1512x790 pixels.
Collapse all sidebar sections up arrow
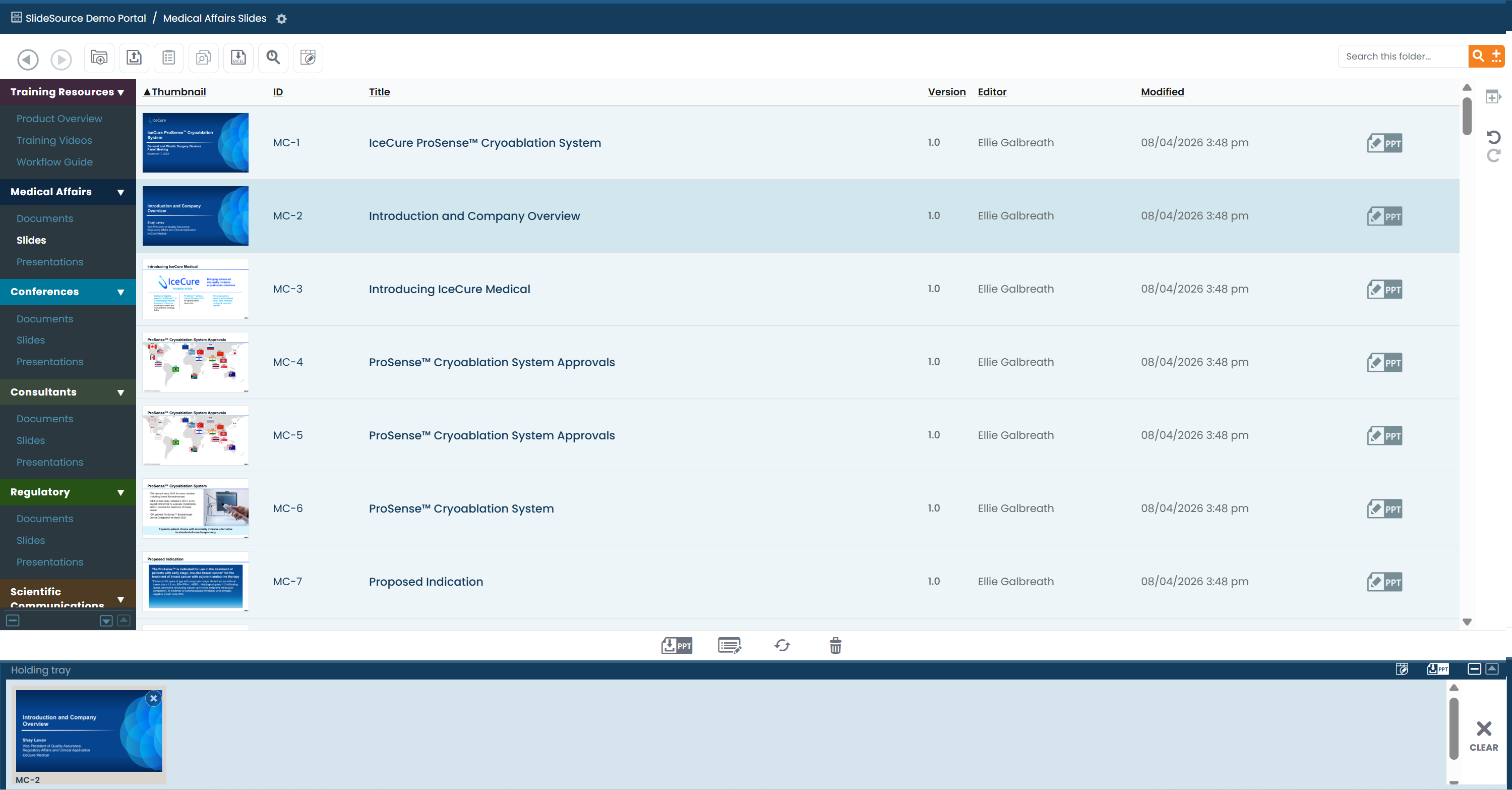(x=124, y=620)
